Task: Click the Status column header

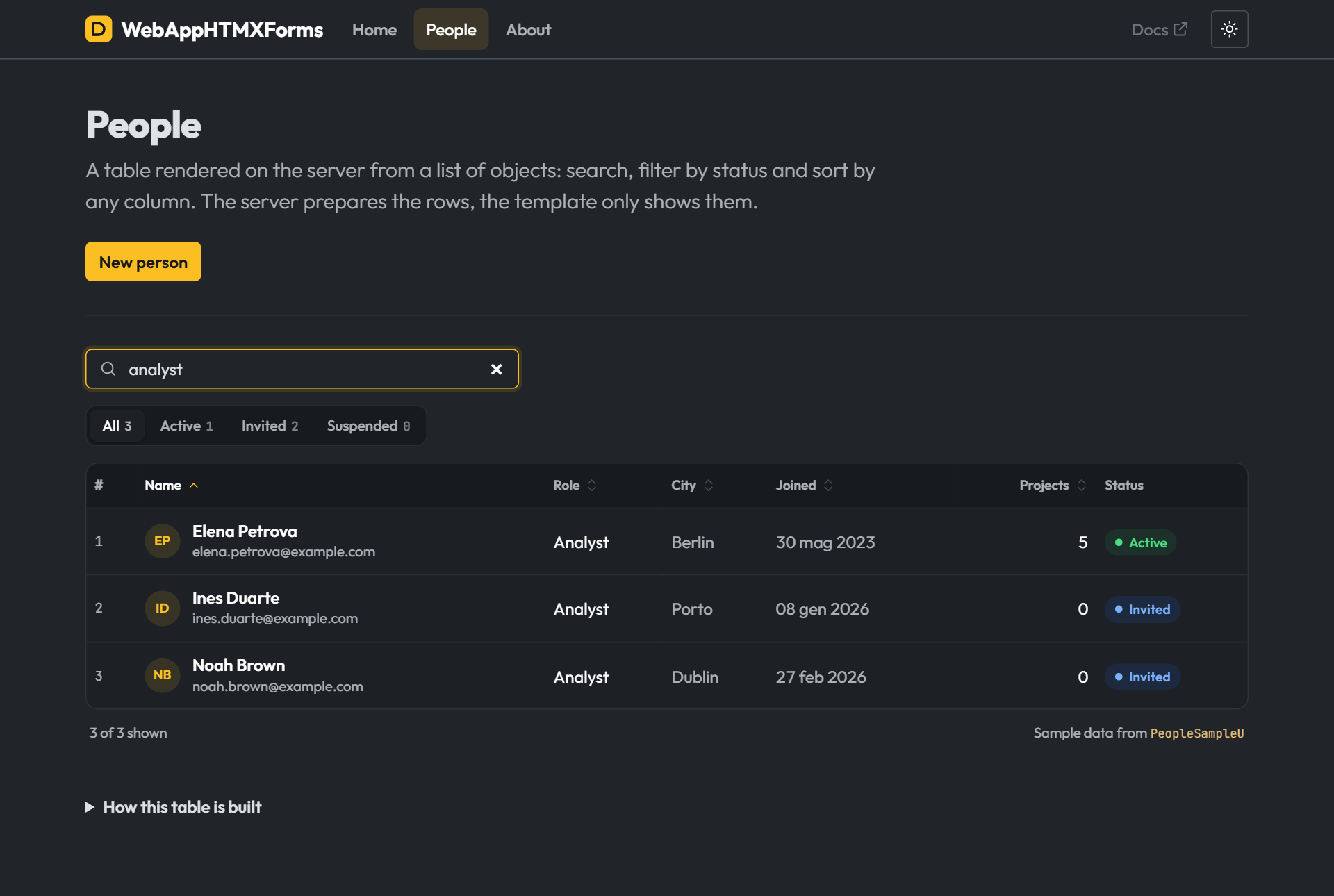Action: click(1123, 486)
